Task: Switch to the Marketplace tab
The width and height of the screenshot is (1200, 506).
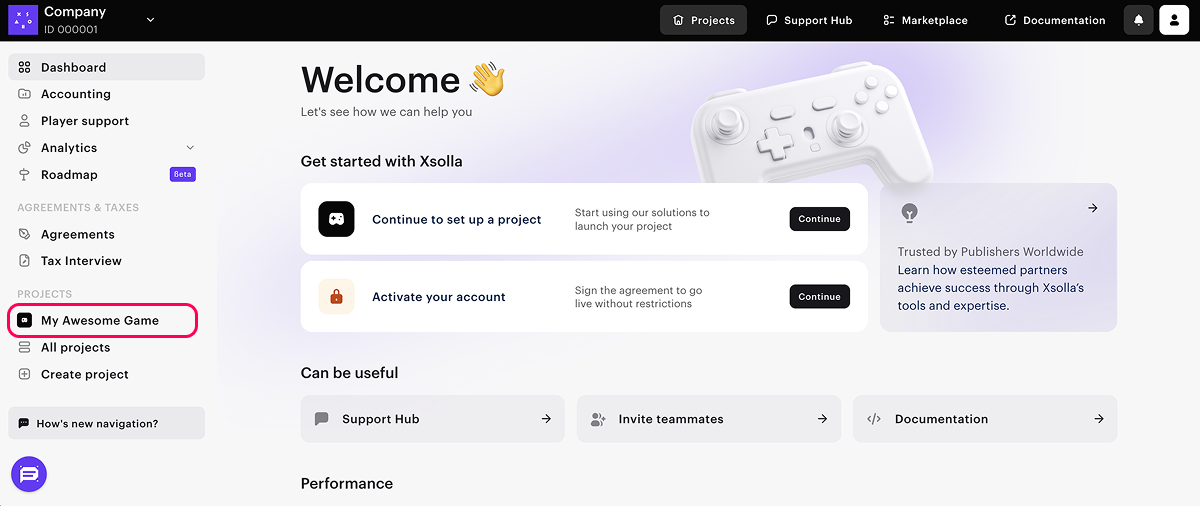Action: click(925, 20)
